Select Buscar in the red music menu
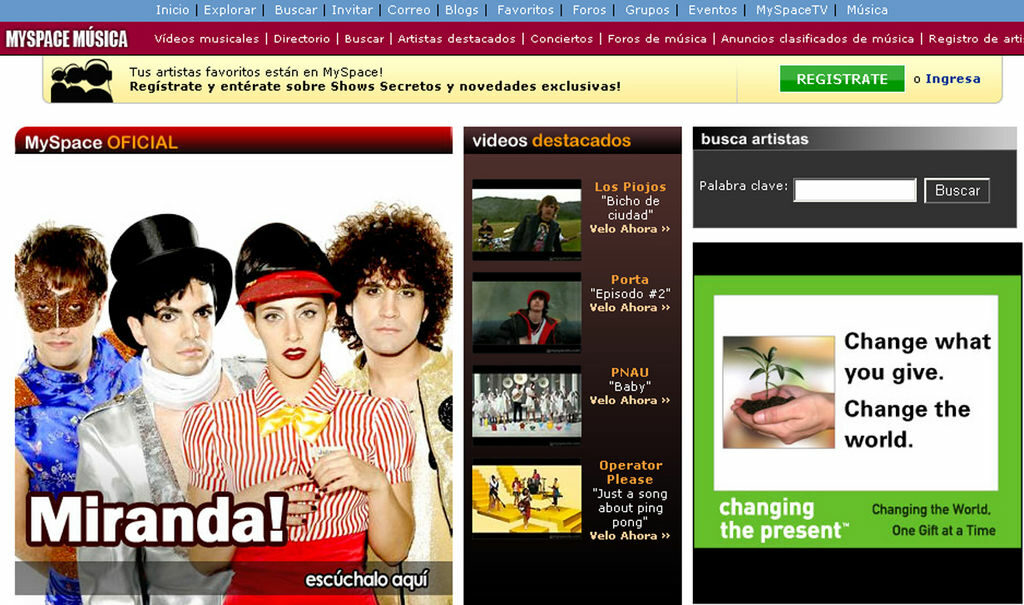The height and width of the screenshot is (605, 1024). (364, 39)
